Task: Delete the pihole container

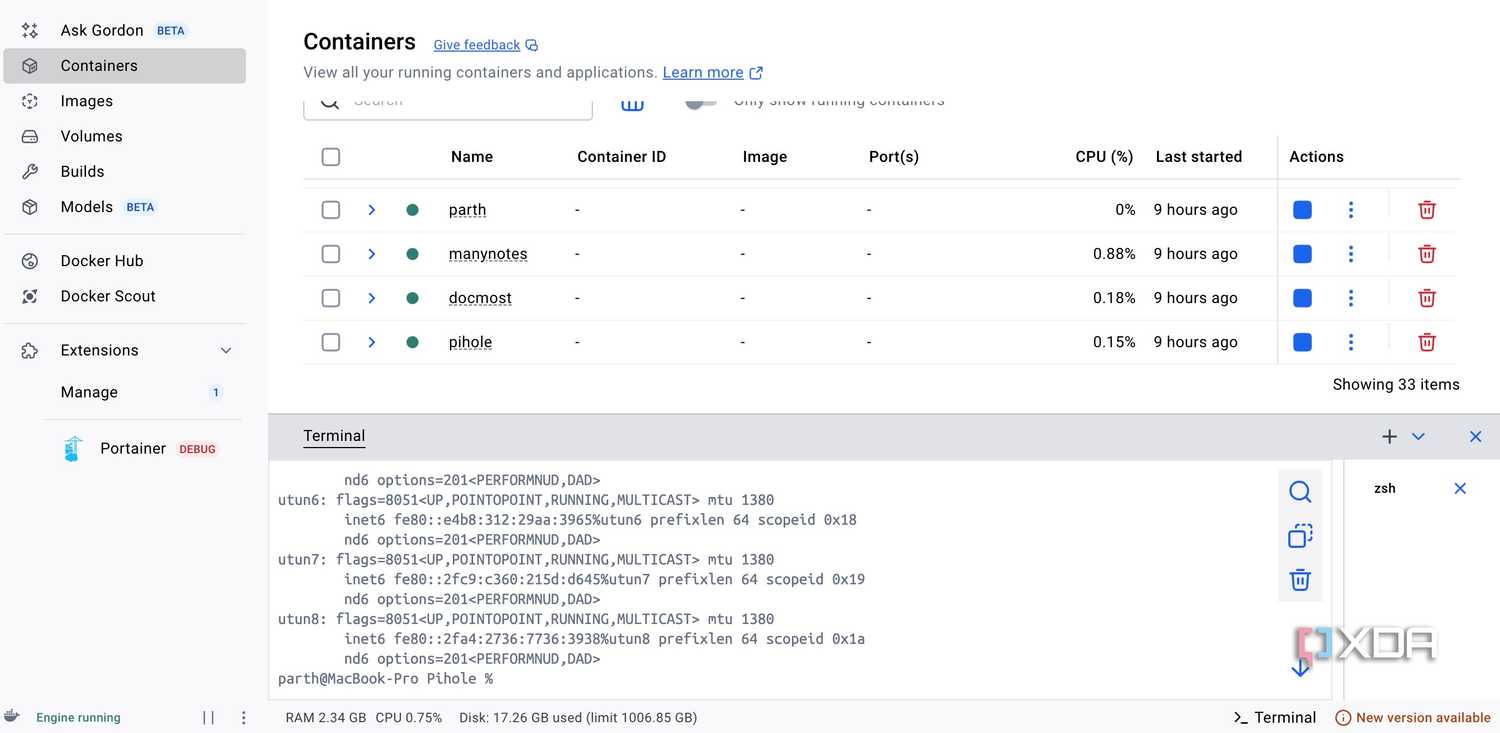Action: (1427, 342)
